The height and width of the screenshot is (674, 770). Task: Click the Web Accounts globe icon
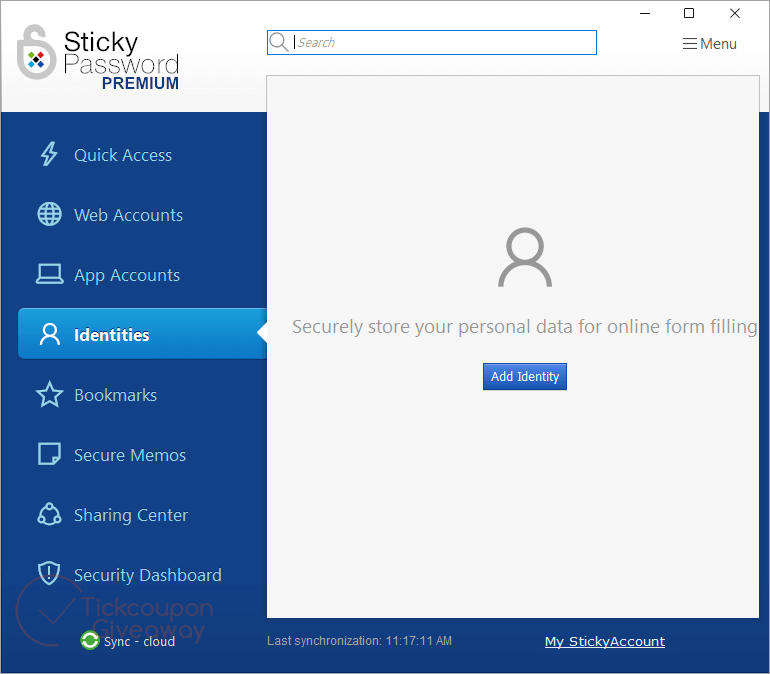(x=49, y=215)
